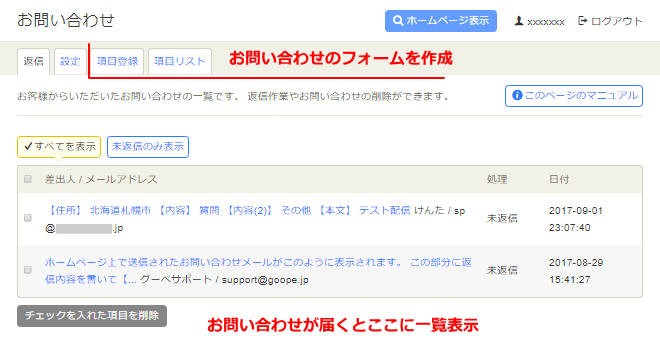Viewport: 660px width, 360px height.
Task: Open the 項目登録 tab
Action: (117, 61)
